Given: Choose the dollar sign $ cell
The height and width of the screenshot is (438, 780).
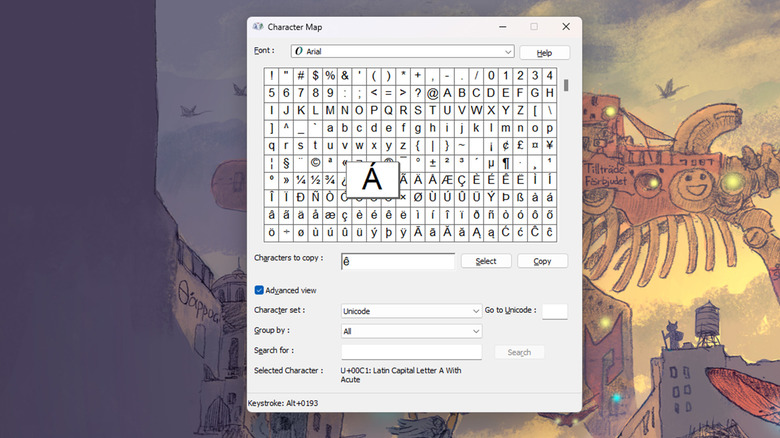Looking at the screenshot, I should tap(315, 76).
